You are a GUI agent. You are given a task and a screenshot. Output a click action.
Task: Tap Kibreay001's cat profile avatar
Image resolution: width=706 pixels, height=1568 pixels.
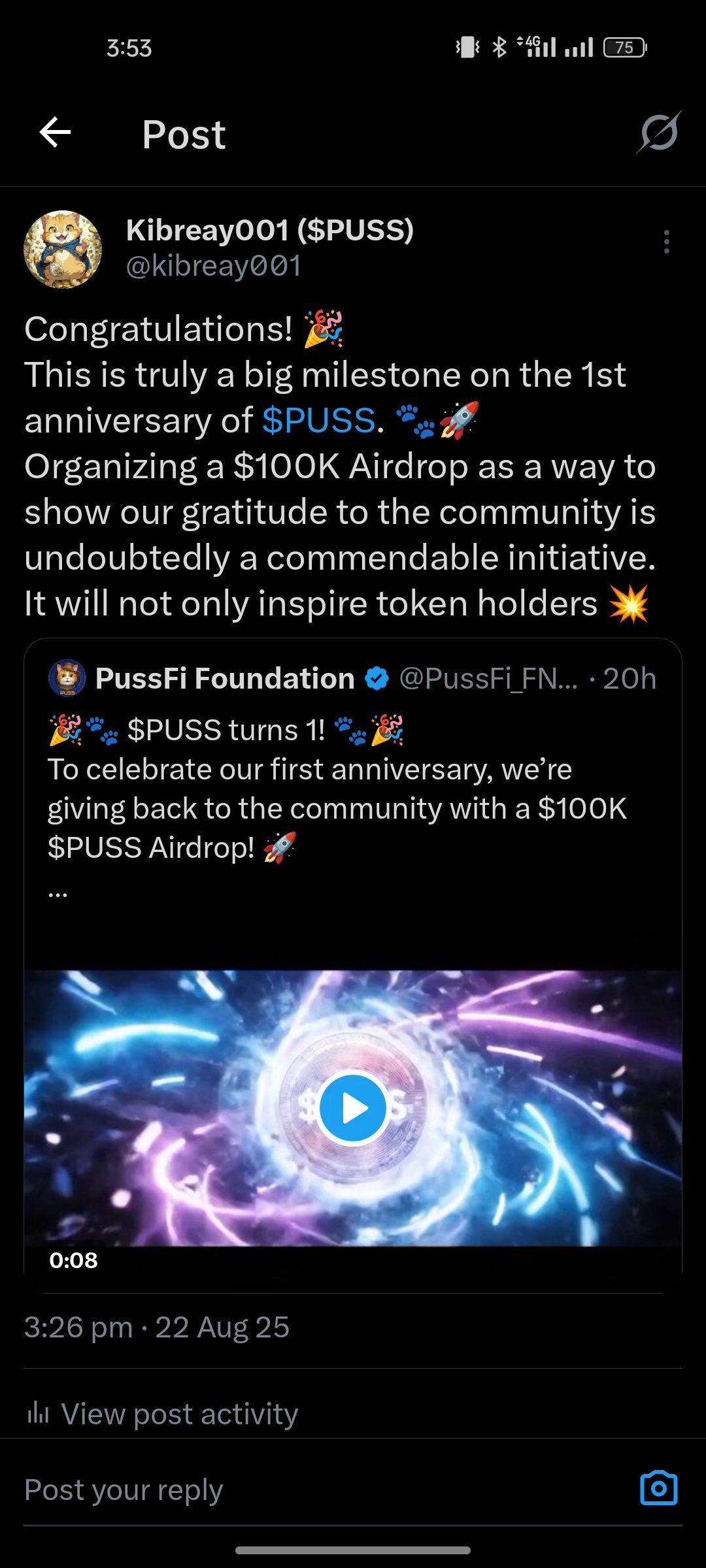(63, 249)
